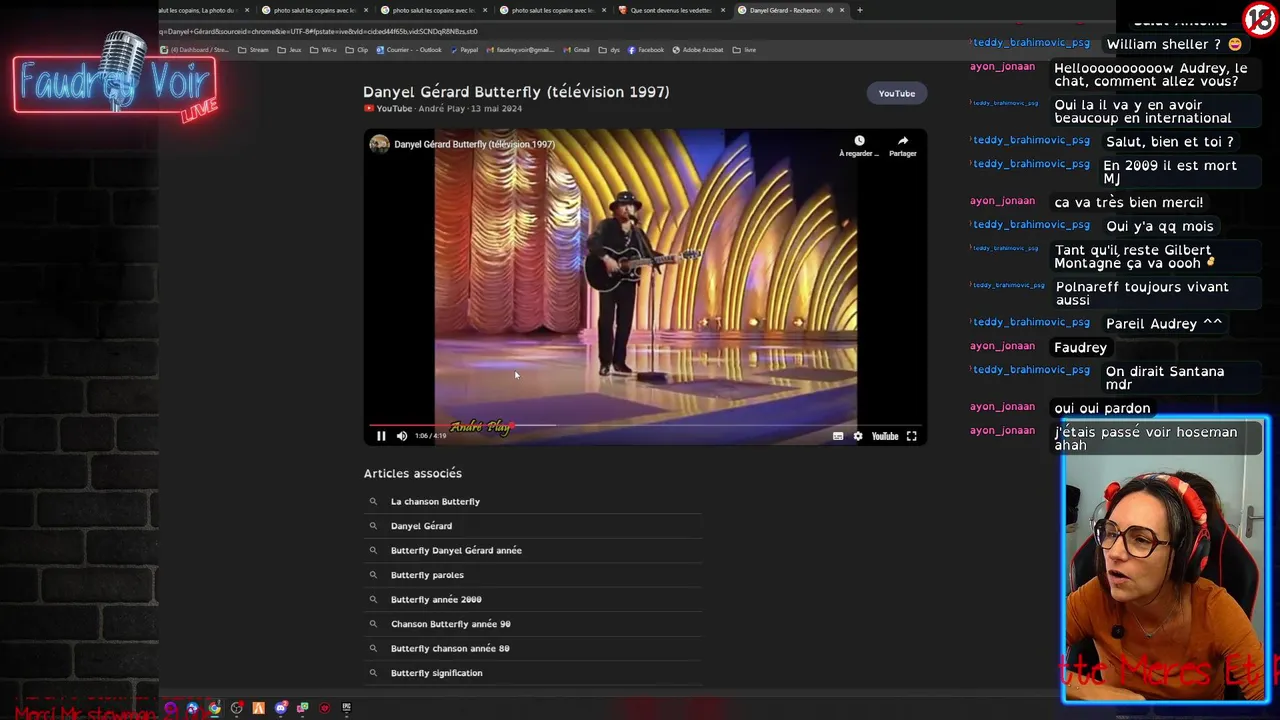Image resolution: width=1280 pixels, height=720 pixels.
Task: Open the Danyel Gérard Butterfly result title
Action: click(516, 91)
